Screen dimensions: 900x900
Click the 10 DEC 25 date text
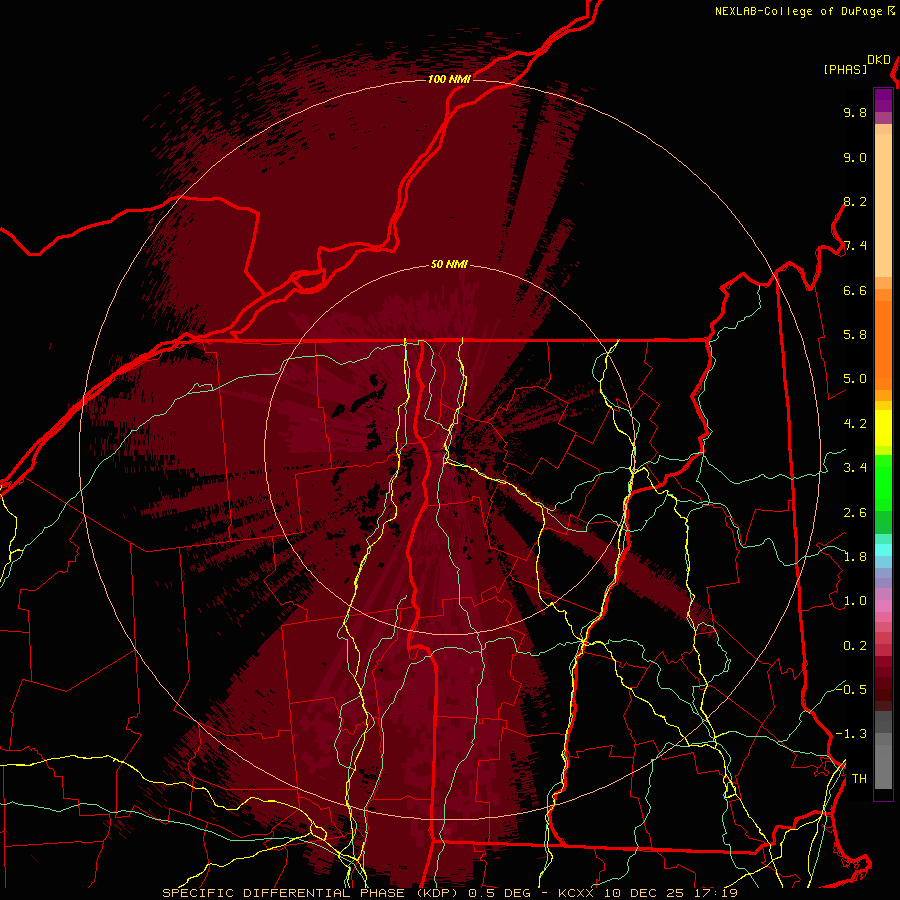(x=643, y=893)
